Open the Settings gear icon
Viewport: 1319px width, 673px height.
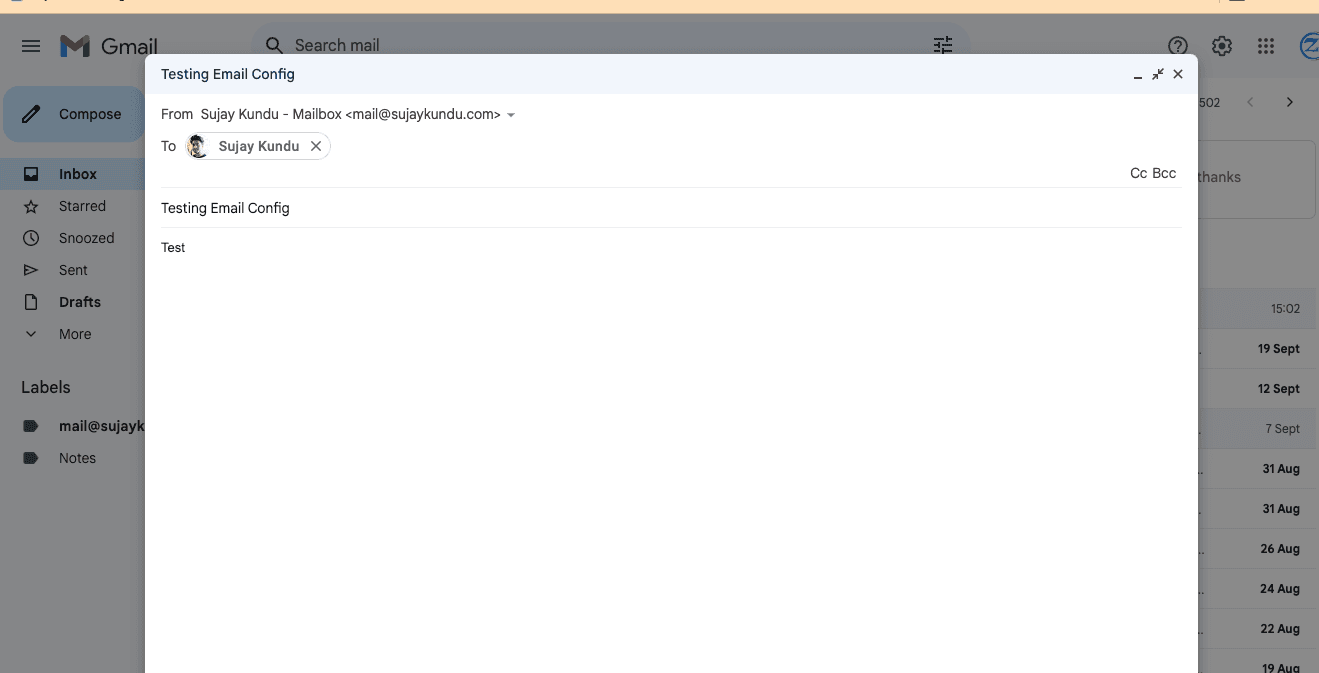[x=1221, y=45]
